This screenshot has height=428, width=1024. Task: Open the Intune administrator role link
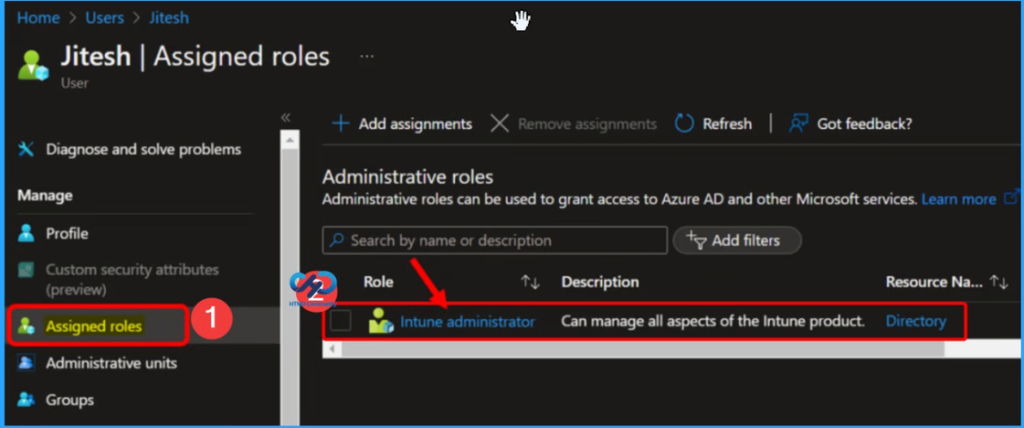468,321
